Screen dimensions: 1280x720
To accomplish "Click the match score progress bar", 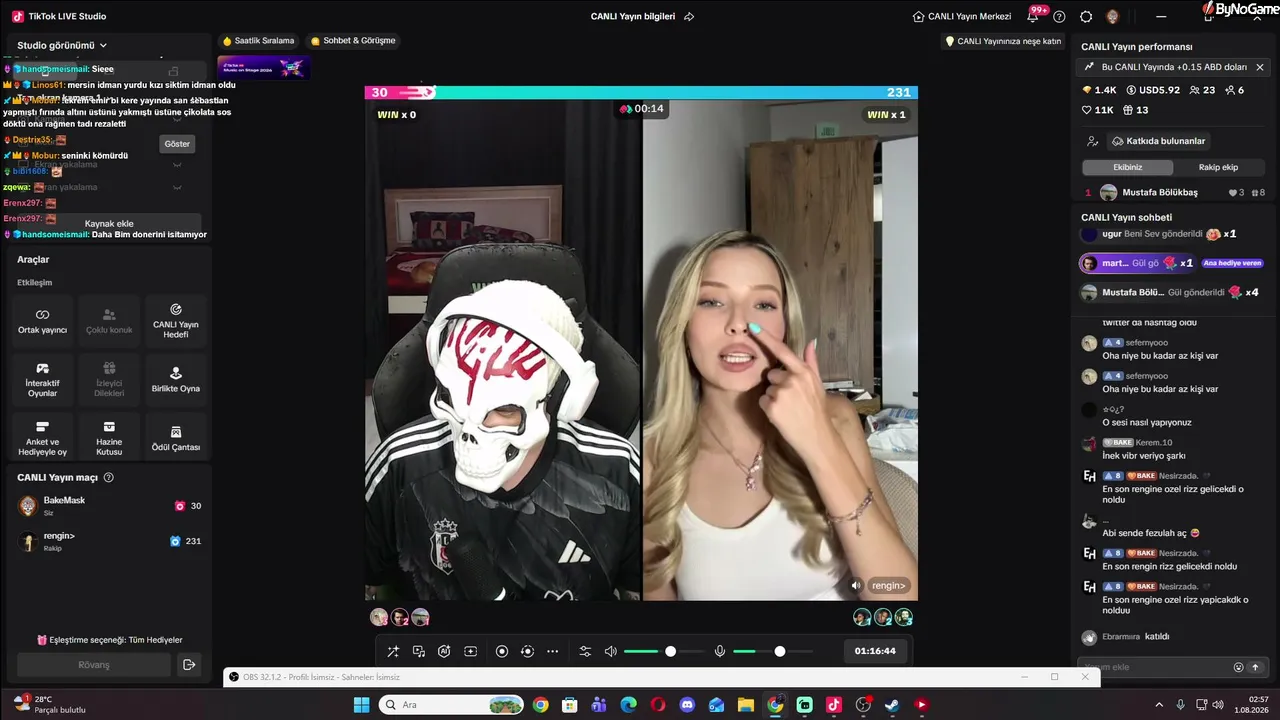I will click(x=641, y=92).
